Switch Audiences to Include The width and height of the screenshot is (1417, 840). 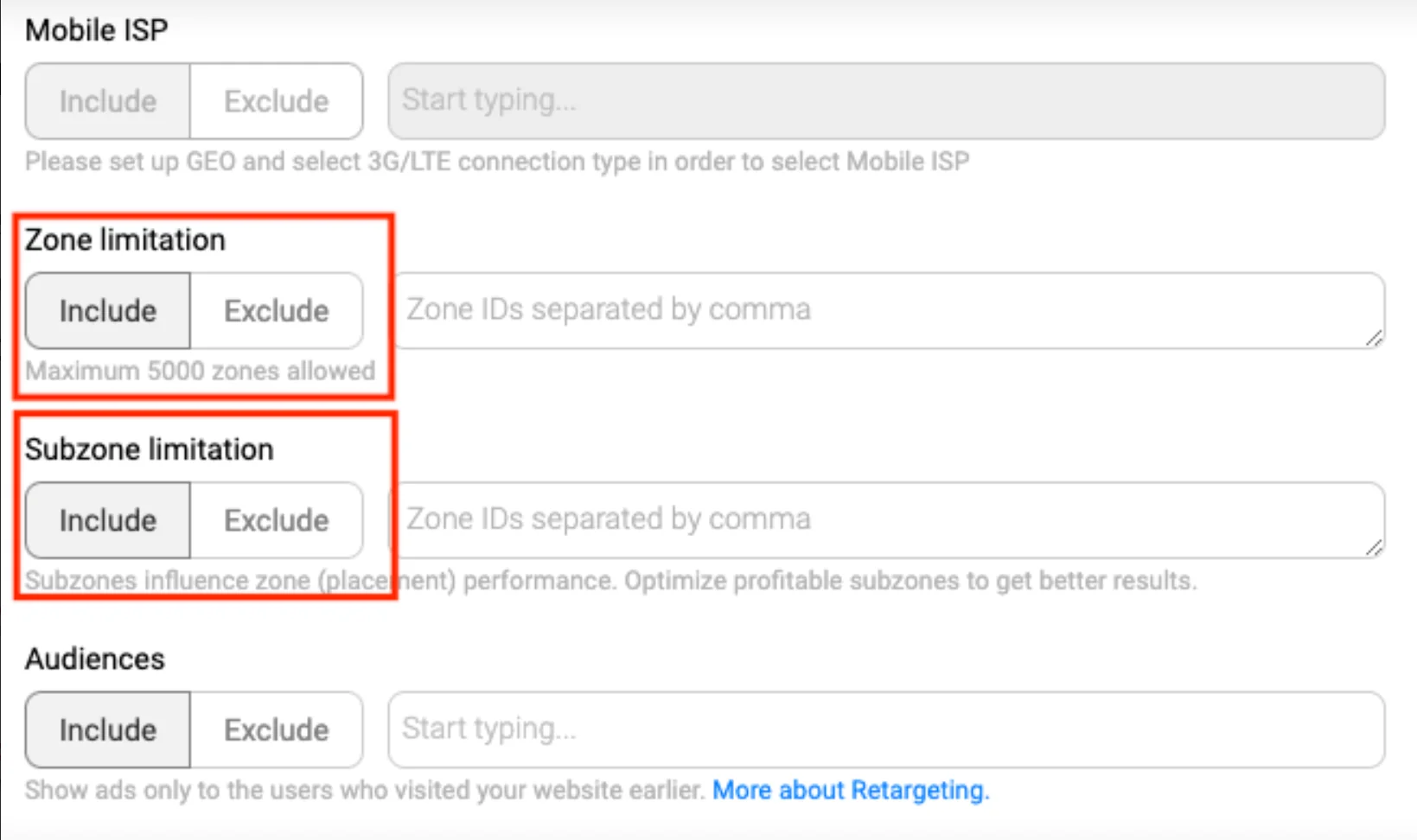tap(108, 730)
